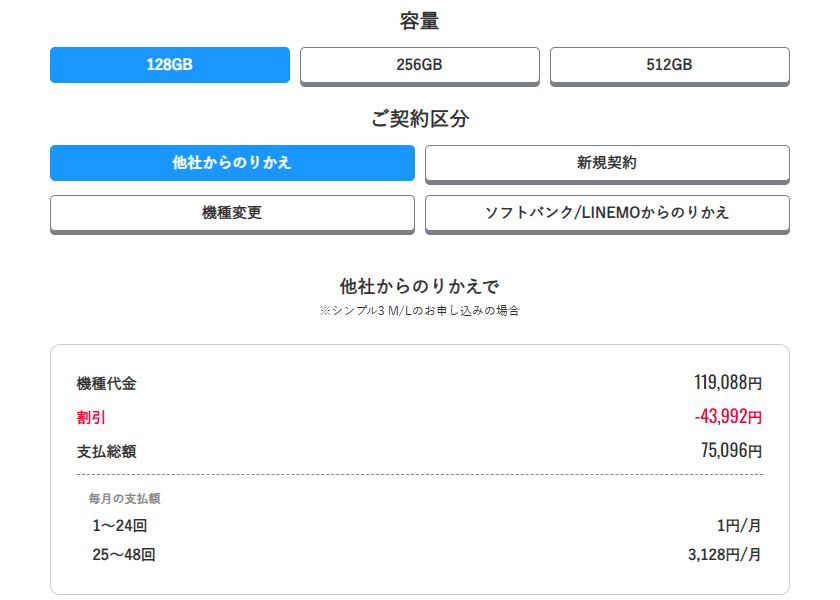Click the ご契約区分 section heading
This screenshot has height=600, width=840.
[420, 119]
